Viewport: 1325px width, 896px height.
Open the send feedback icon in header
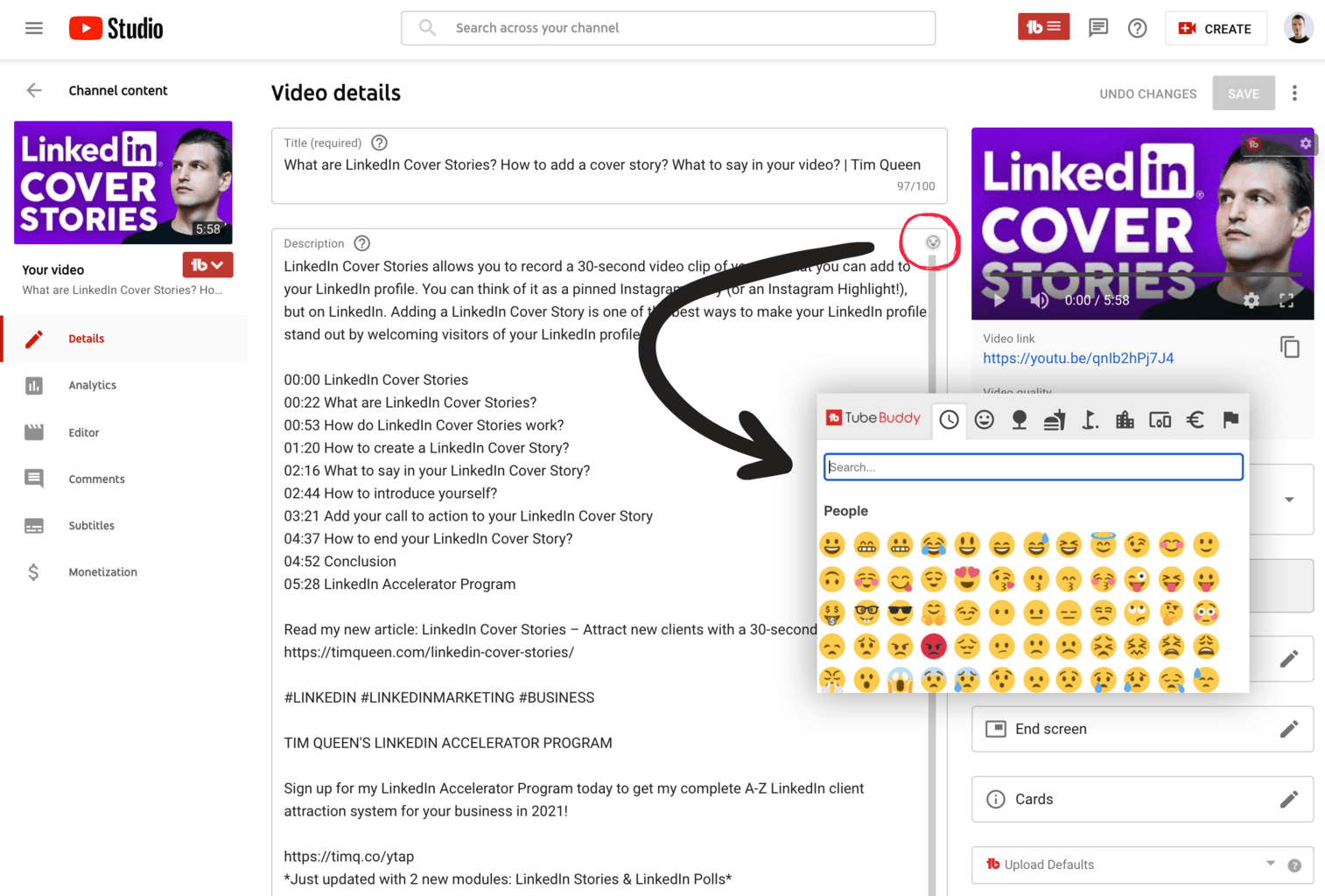1097,28
